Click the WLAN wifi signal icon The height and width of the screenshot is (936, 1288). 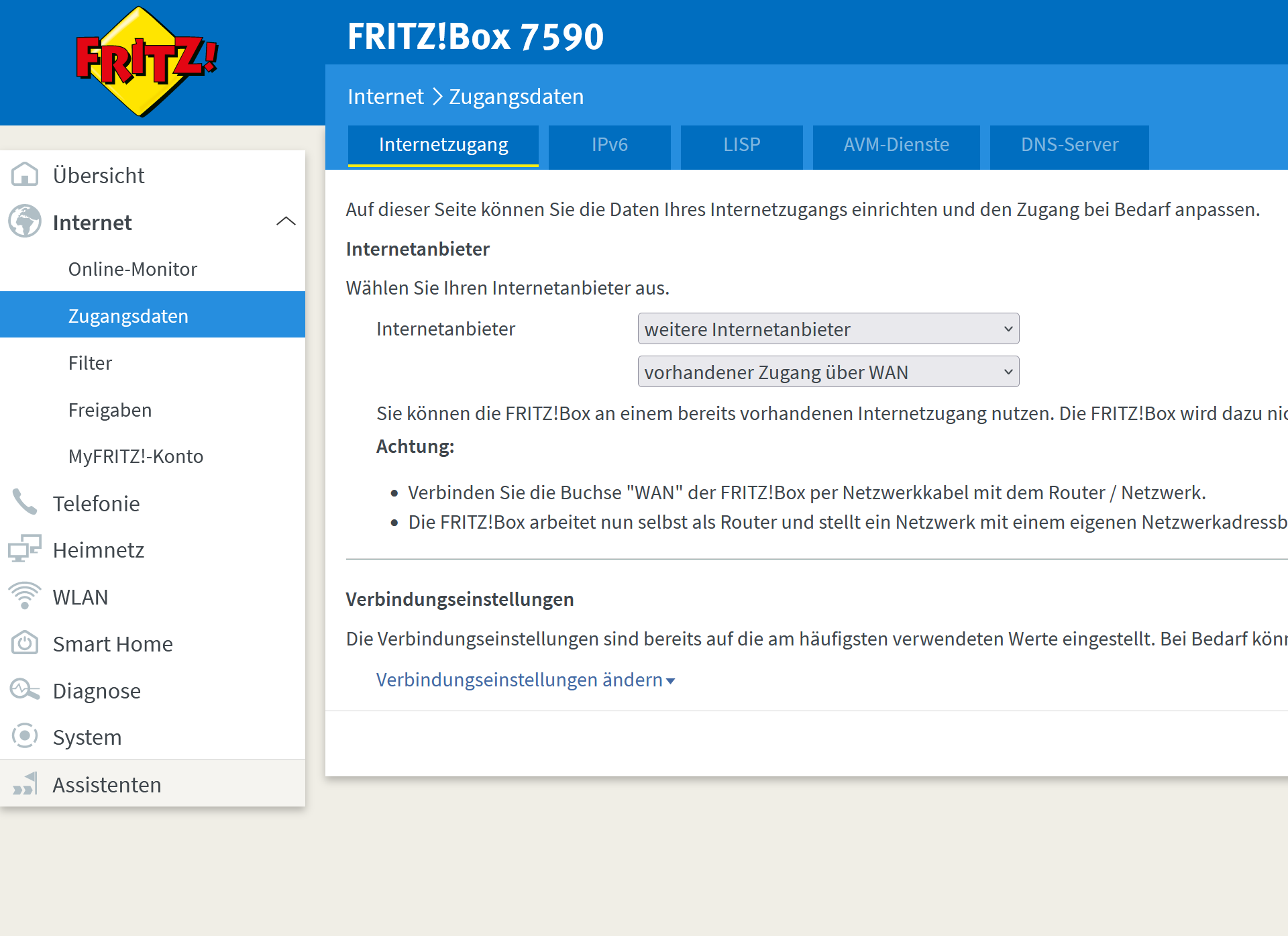coord(25,596)
